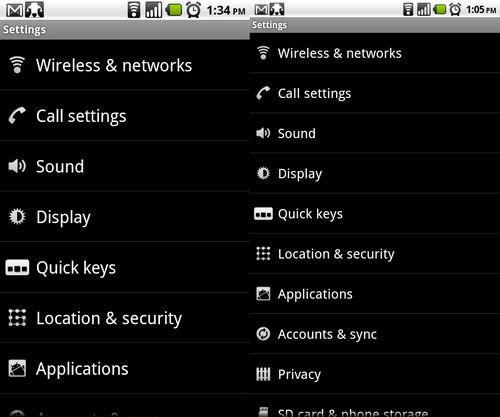Open Privacy settings
500x417 pixels.
375,374
